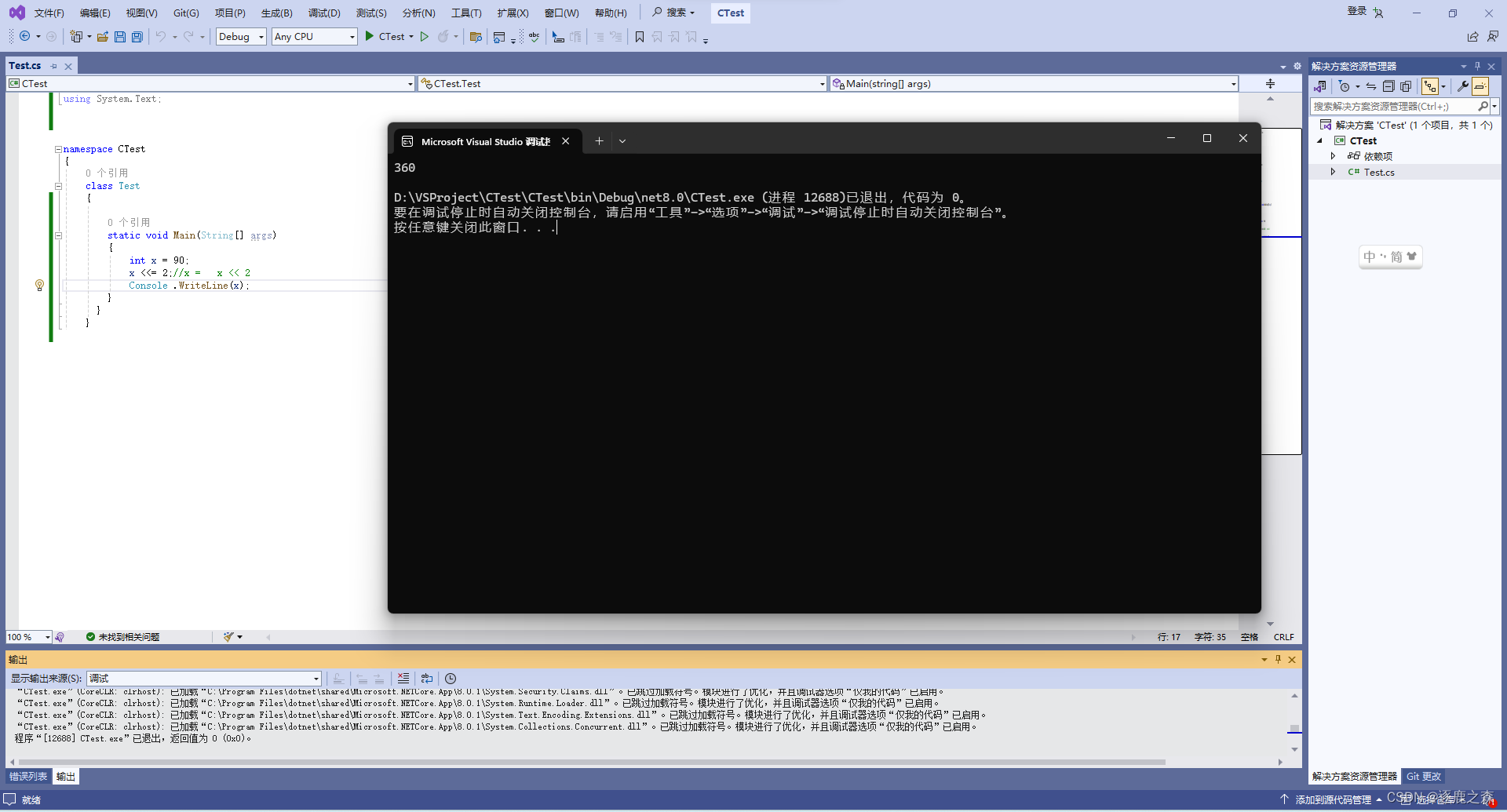Open the console tab dropdown chevron
Image resolution: width=1507 pixels, height=812 pixels.
(622, 141)
